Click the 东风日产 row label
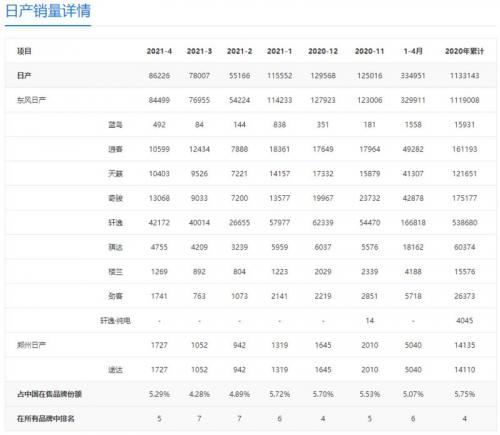This screenshot has width=500, height=435. [31, 100]
